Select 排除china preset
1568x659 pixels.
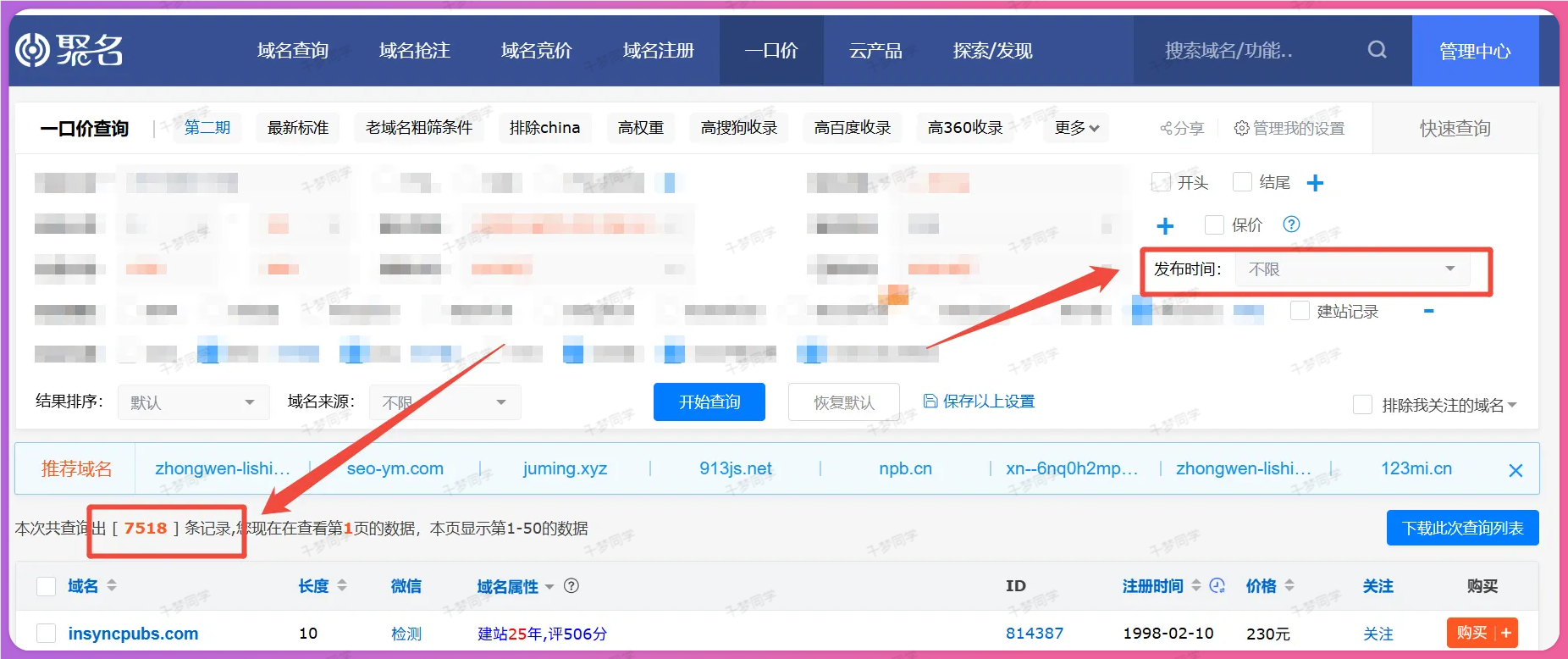coord(544,128)
